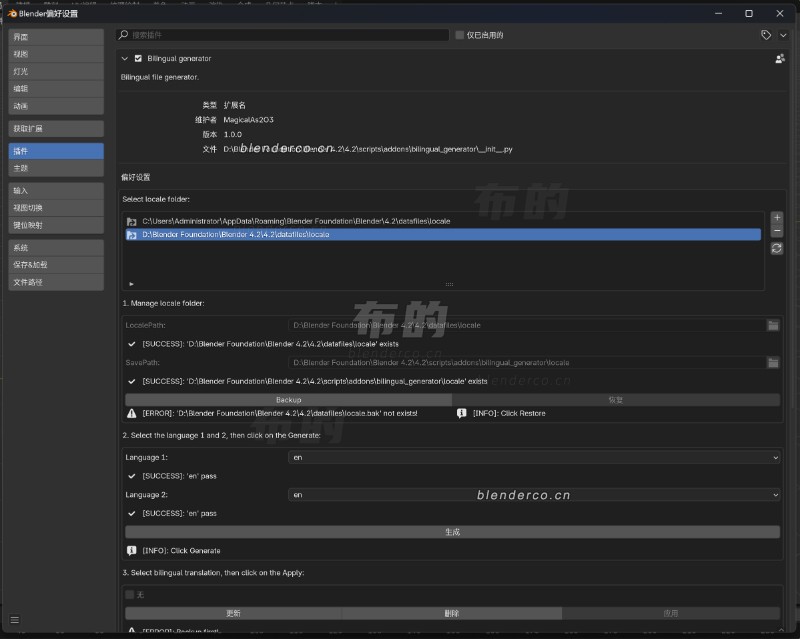Screen dimensions: 800x639
Task: Click the warning icon beside the locale.bak error
Action: [132, 413]
